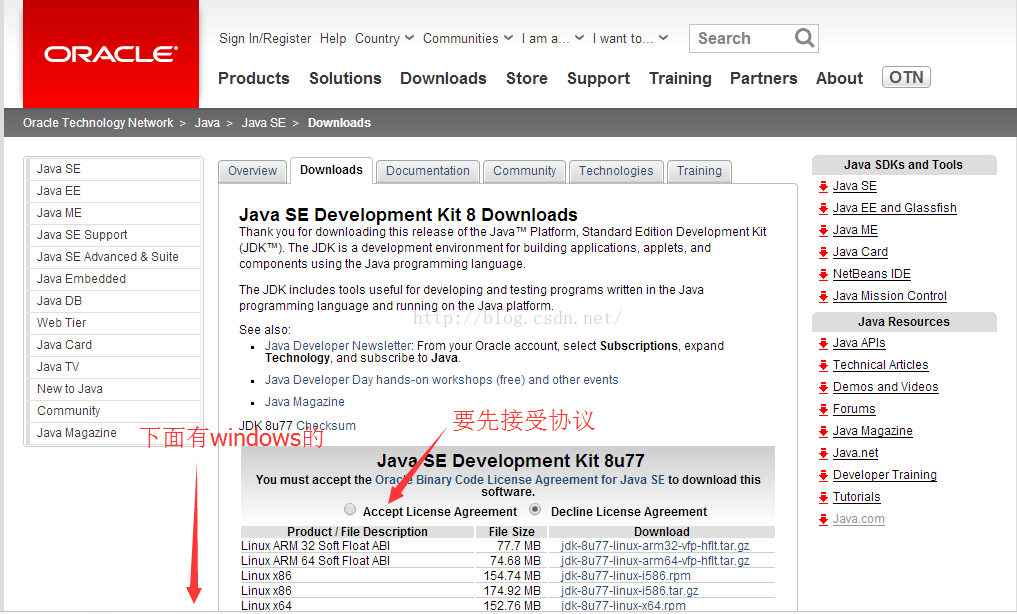The image size is (1017, 614).
Task: Click arrow icon beside Forums
Action: point(823,410)
